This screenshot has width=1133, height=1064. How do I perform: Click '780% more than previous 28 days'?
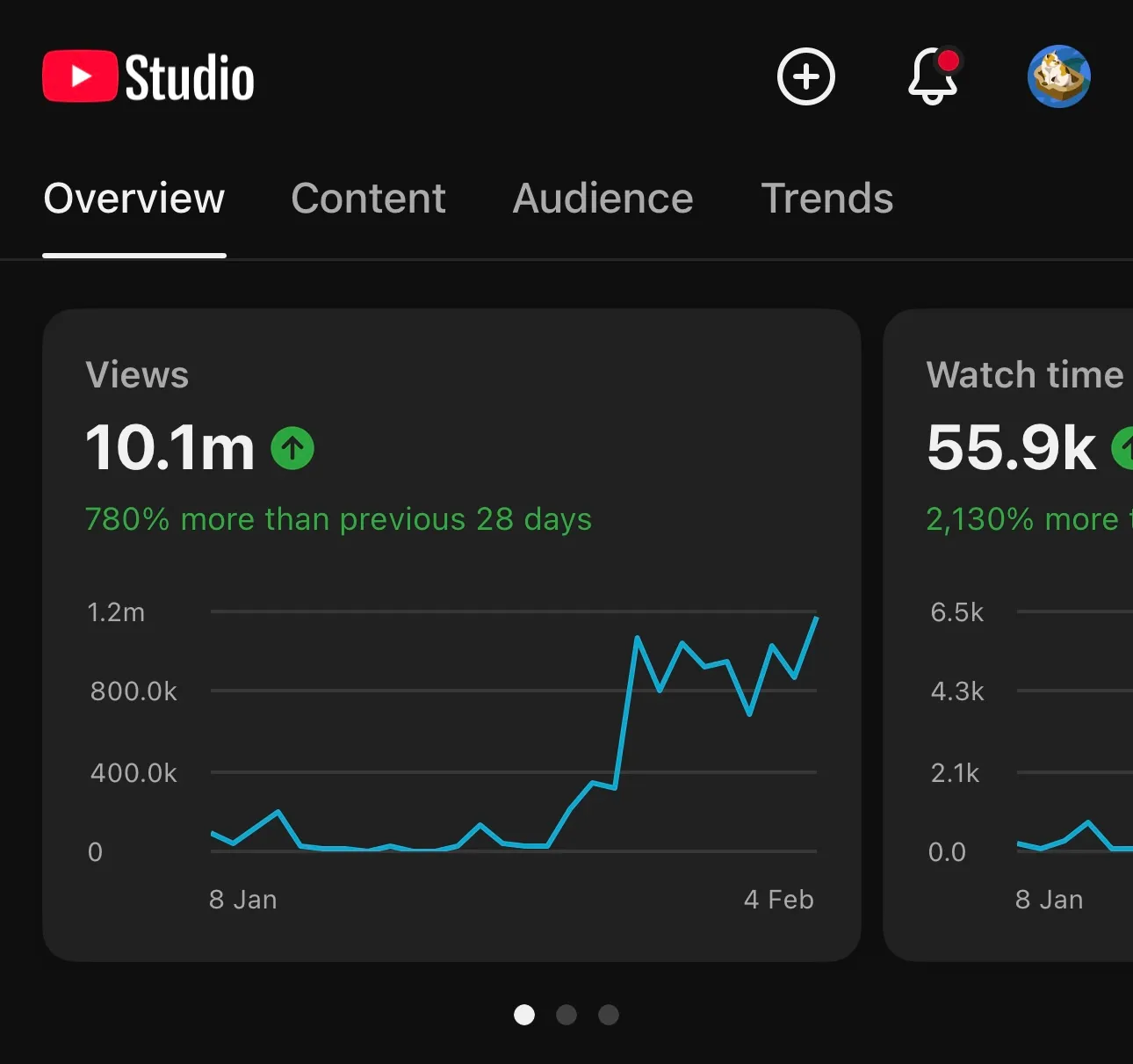point(338,519)
